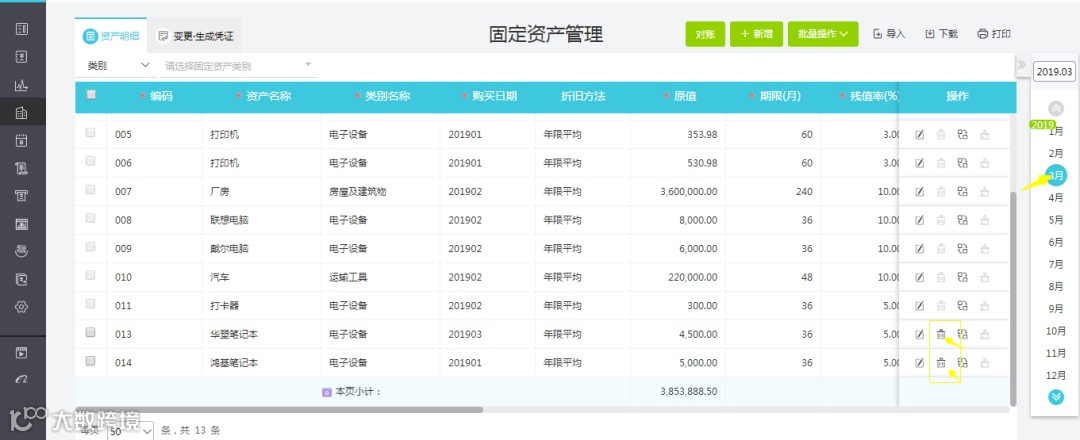Image resolution: width=1080 pixels, height=440 pixels.
Task: Click cell 房屋及建筑物 in row 007
Action: point(357,191)
